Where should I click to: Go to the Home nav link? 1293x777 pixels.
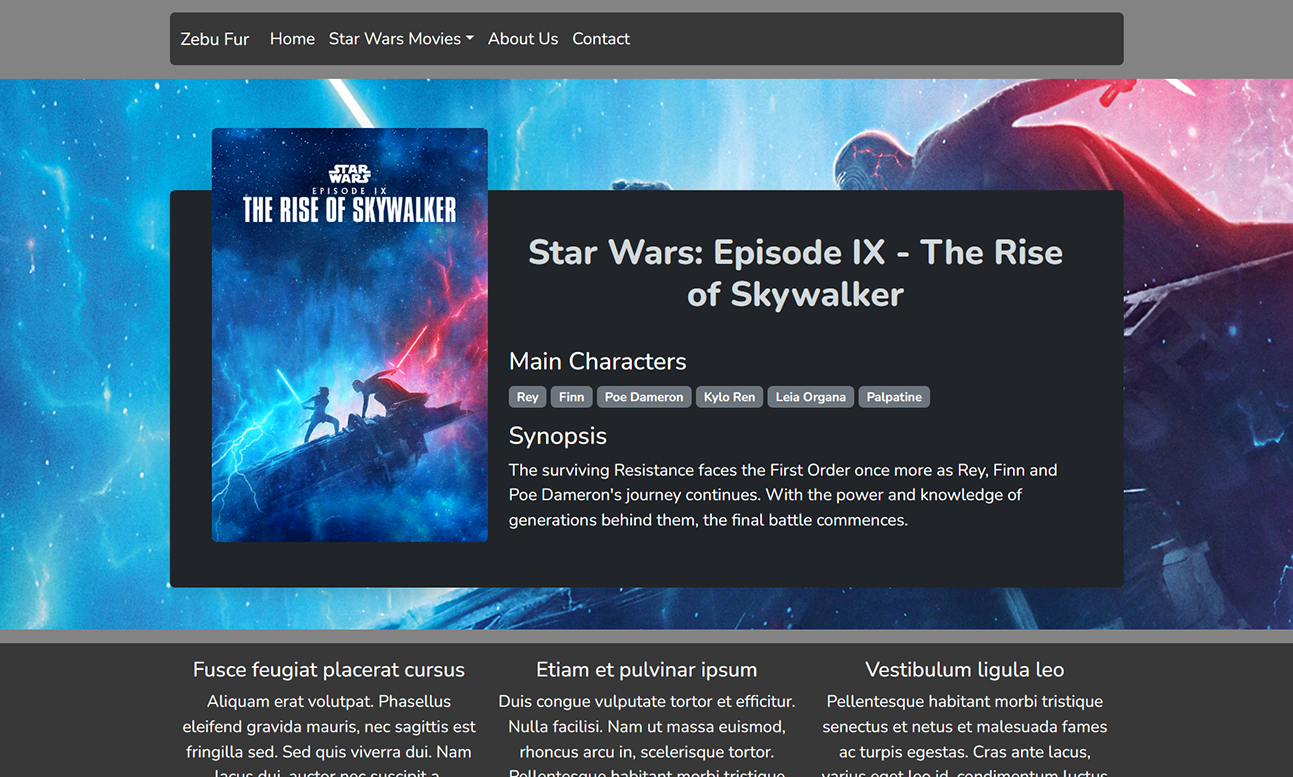pyautogui.click(x=292, y=39)
